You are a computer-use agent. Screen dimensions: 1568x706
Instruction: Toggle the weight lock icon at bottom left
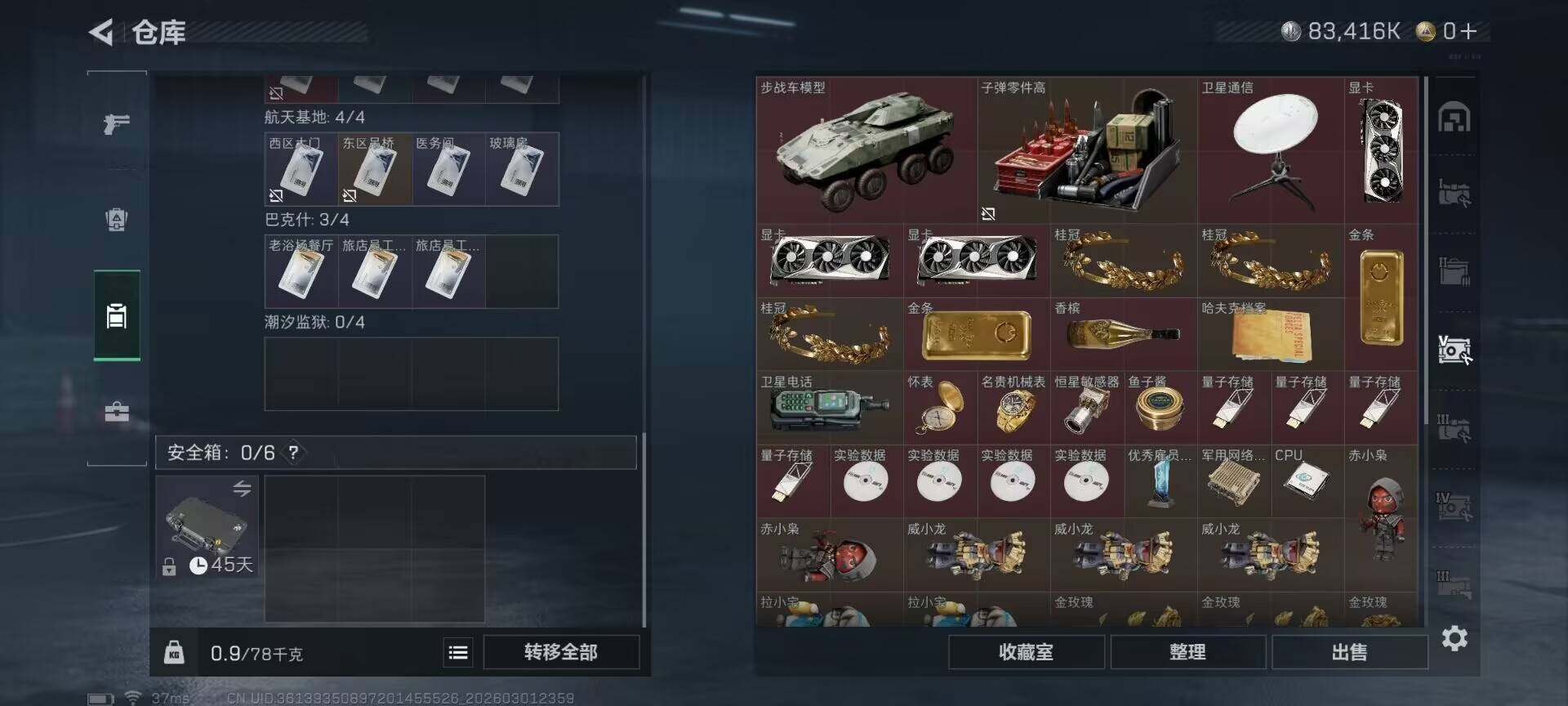[x=174, y=652]
